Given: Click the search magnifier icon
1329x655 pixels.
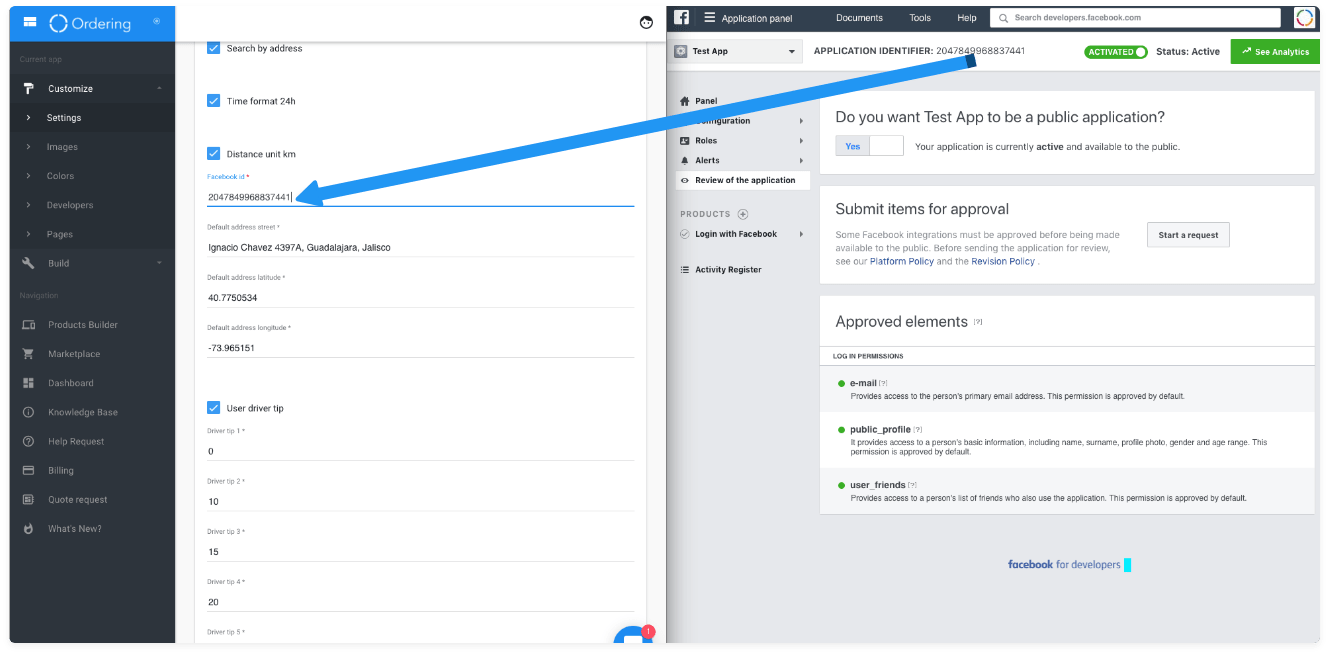Looking at the screenshot, I should (x=1003, y=18).
